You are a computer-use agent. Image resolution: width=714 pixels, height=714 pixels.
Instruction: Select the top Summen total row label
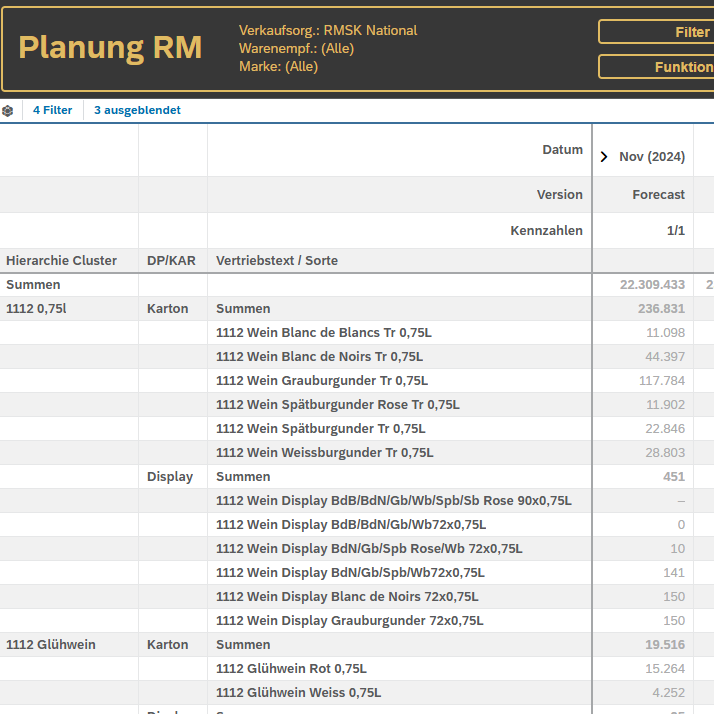[33, 285]
